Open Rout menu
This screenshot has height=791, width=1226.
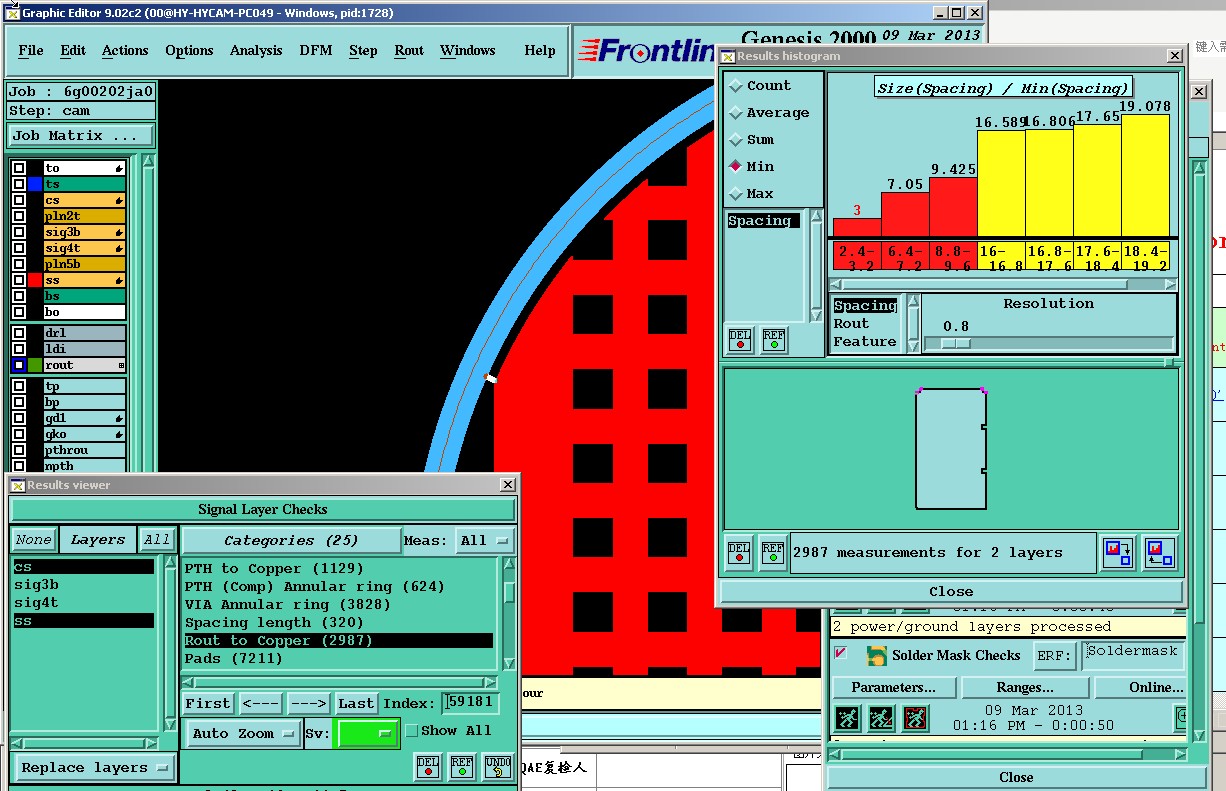(409, 50)
